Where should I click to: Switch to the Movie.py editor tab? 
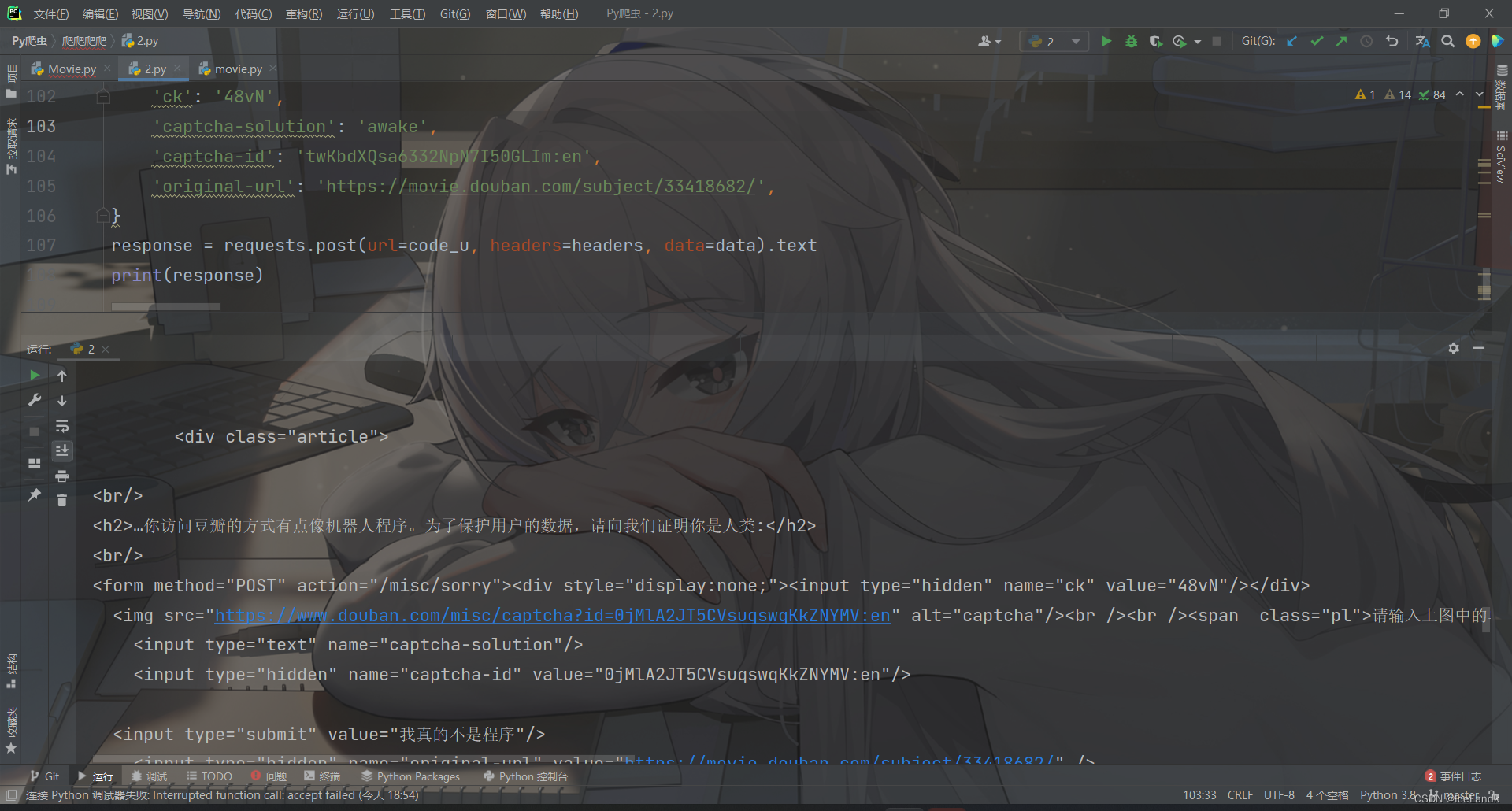click(x=72, y=69)
